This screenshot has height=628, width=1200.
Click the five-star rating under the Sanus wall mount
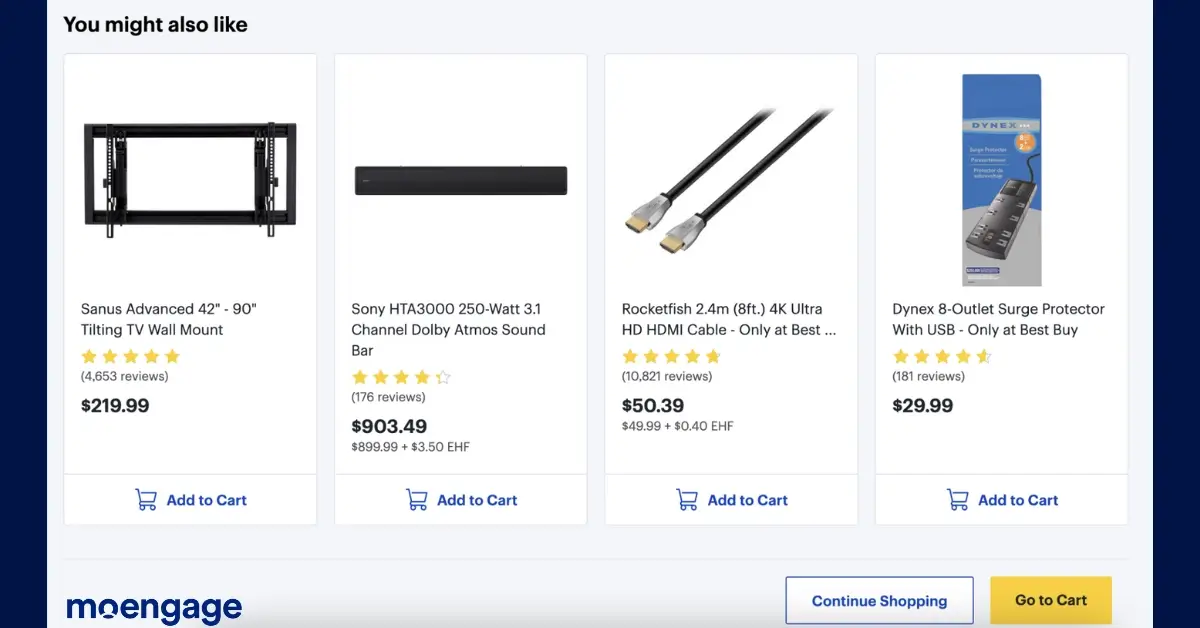pyautogui.click(x=130, y=356)
